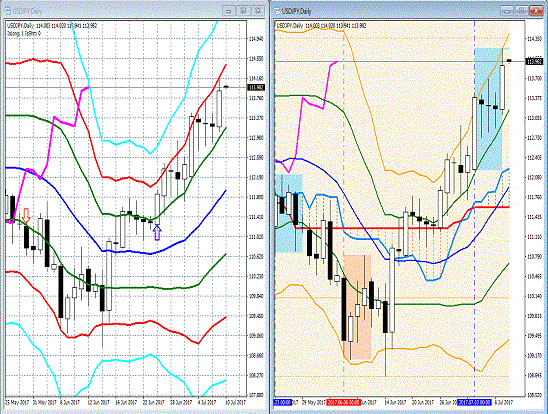Viewport: 548px width, 414px height.
Task: Click "29 May 2017" on right chart time axis
Action: click(x=313, y=402)
